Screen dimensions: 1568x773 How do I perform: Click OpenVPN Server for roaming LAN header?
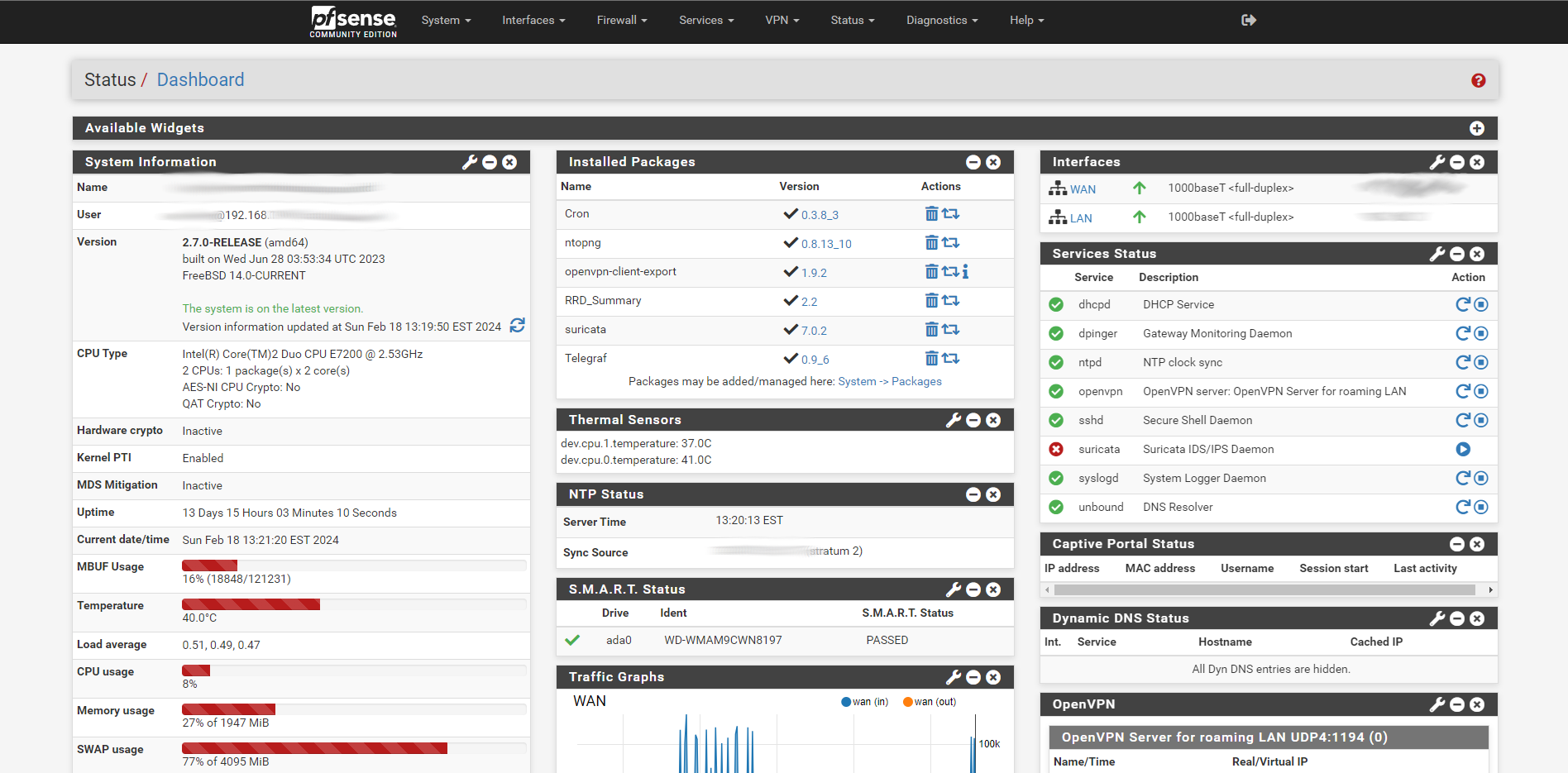pyautogui.click(x=1269, y=737)
